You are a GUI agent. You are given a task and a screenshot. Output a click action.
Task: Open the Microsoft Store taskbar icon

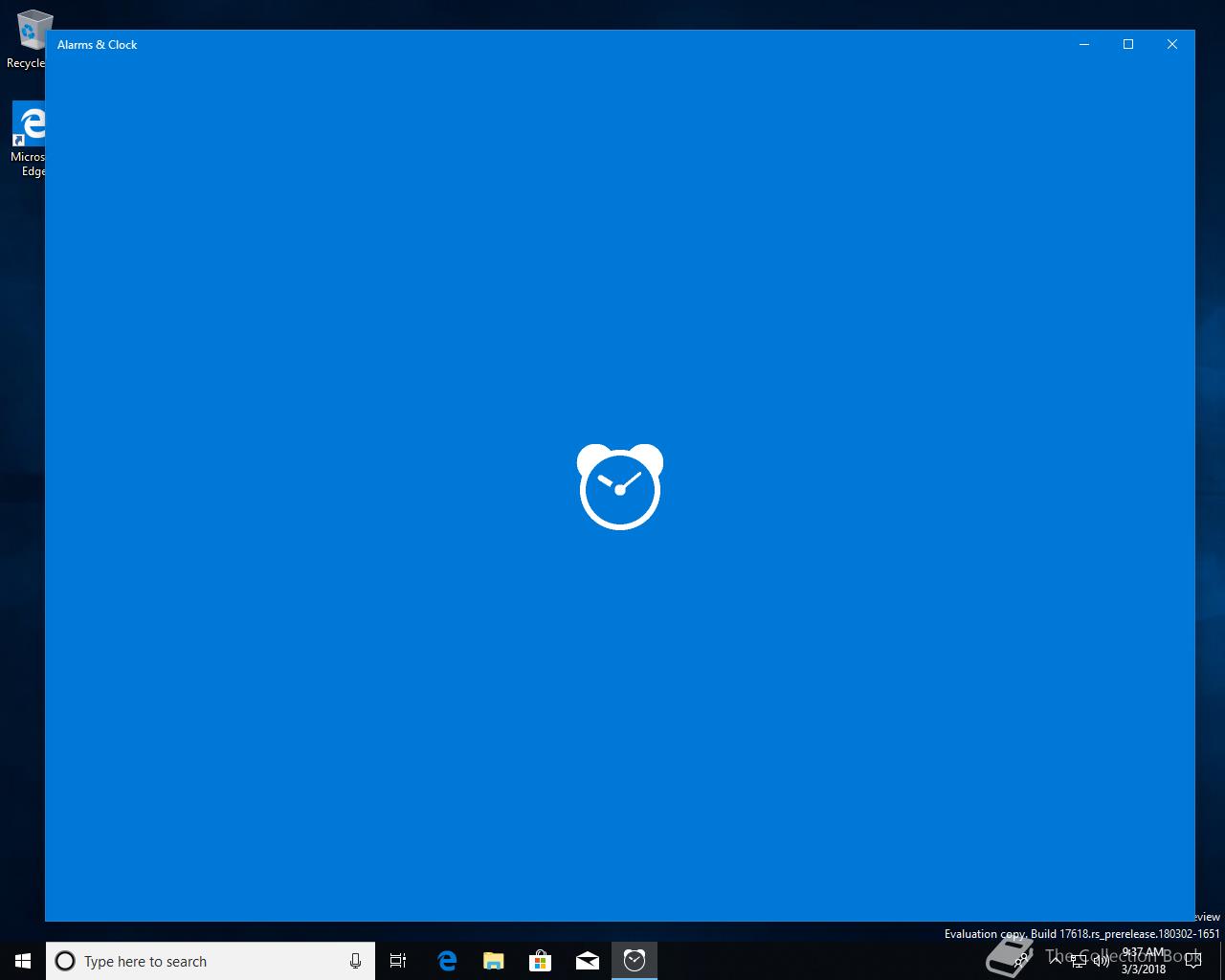tap(540, 961)
